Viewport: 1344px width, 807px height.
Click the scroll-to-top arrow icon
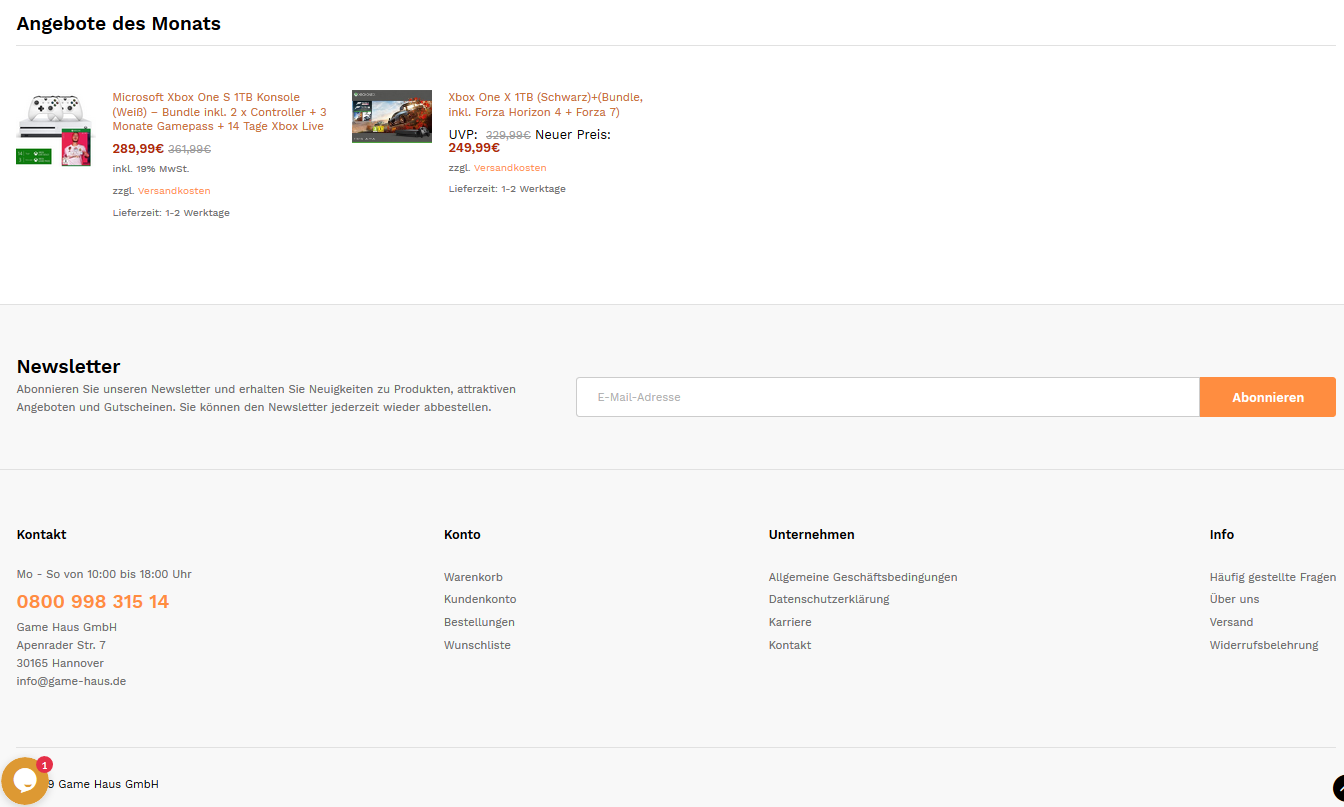[x=1338, y=787]
